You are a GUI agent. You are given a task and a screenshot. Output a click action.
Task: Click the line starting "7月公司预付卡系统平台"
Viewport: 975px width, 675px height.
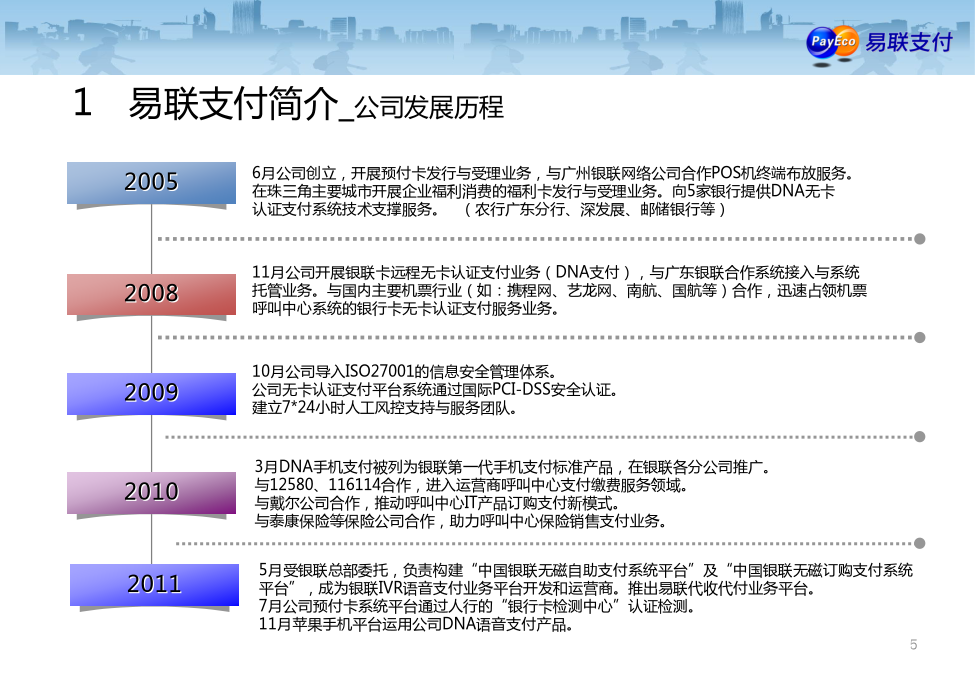(x=477, y=607)
